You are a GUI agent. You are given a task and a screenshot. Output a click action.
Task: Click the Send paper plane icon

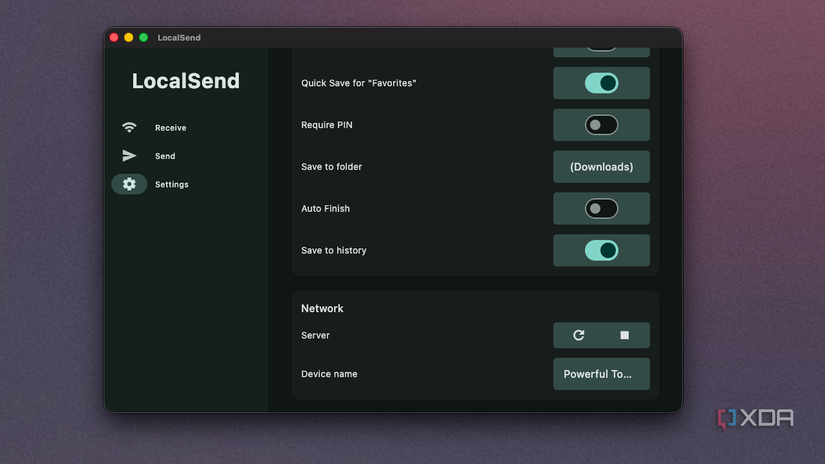129,156
